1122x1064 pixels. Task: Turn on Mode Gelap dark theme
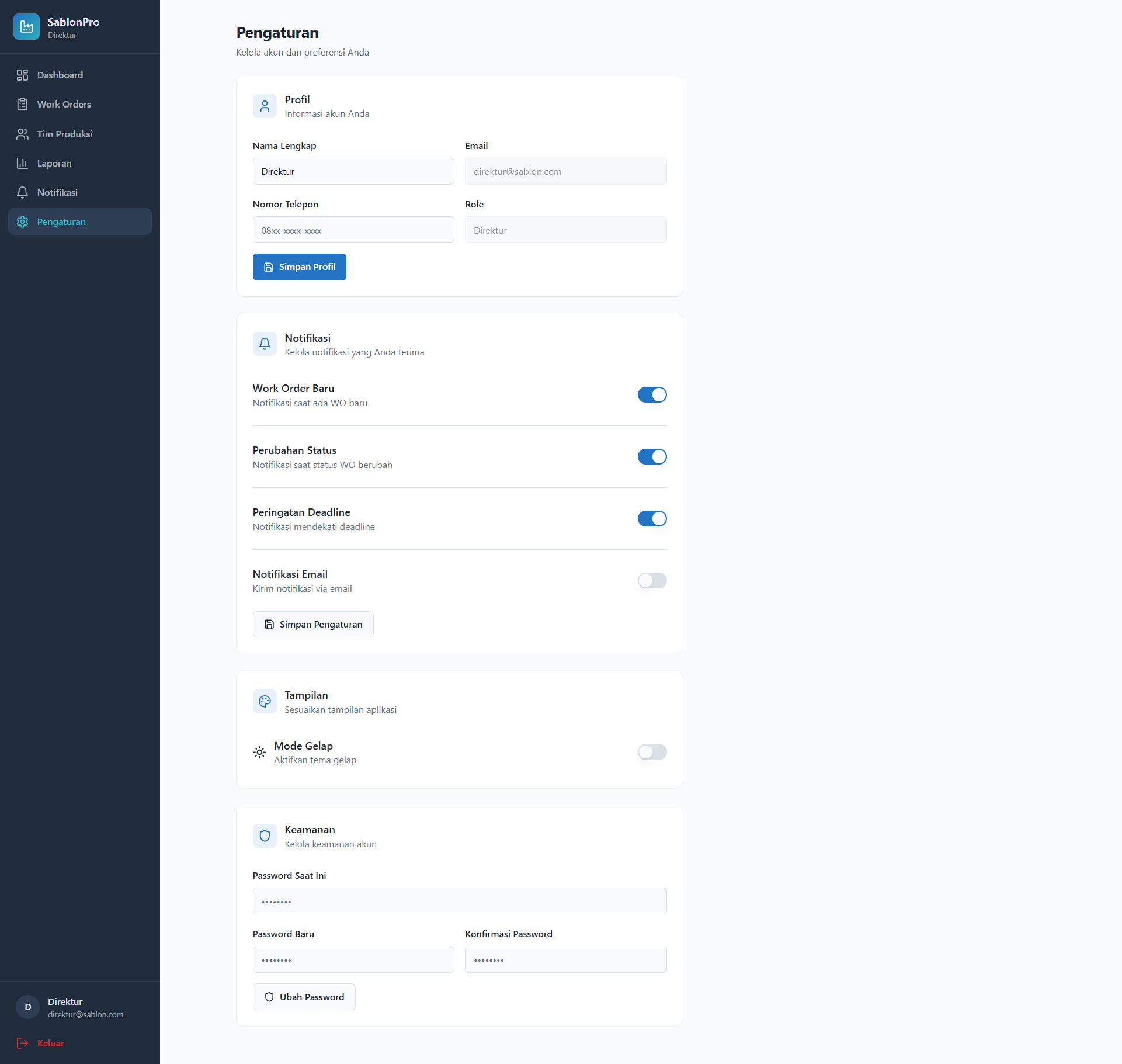652,752
